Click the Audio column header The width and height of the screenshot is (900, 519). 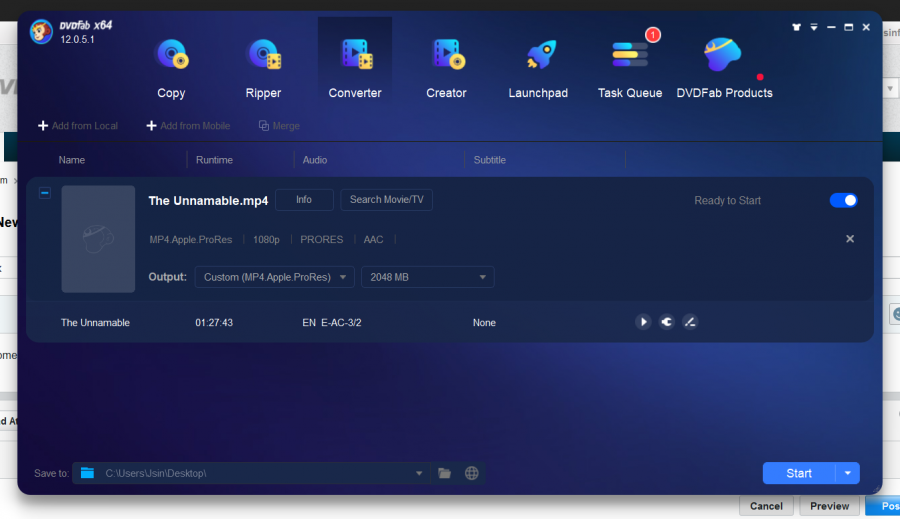tap(315, 160)
